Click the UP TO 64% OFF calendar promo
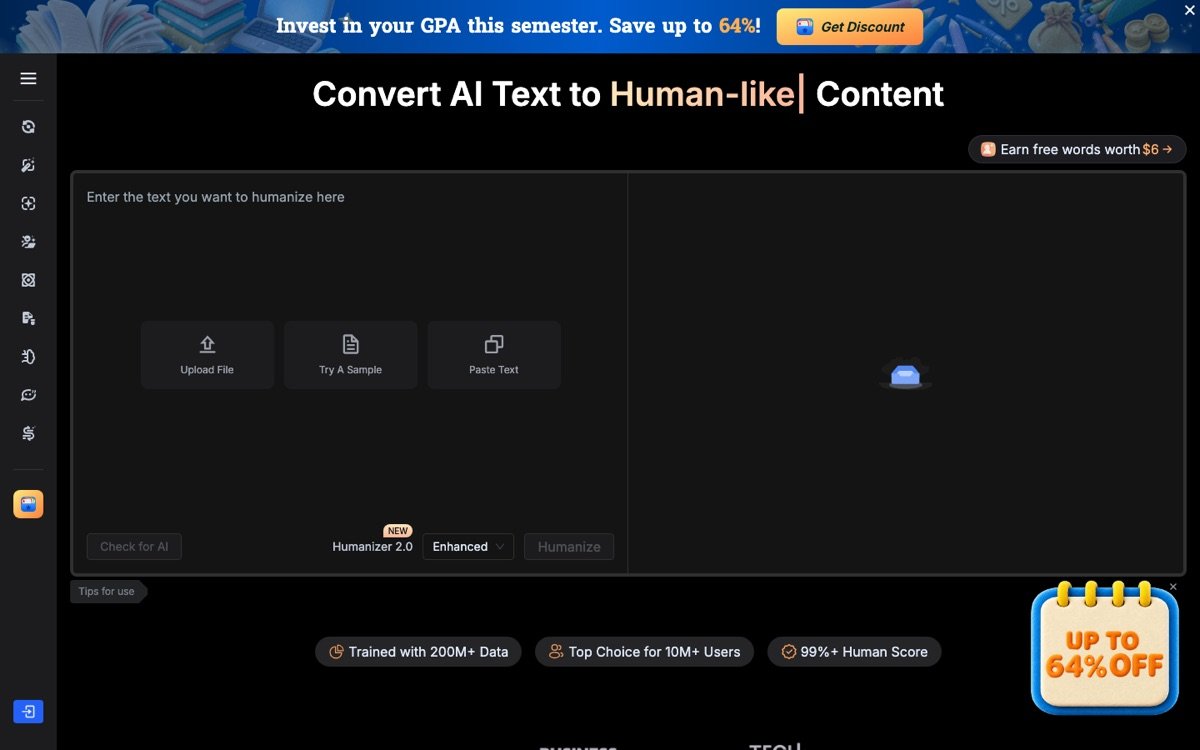The image size is (1200, 750). [1105, 649]
